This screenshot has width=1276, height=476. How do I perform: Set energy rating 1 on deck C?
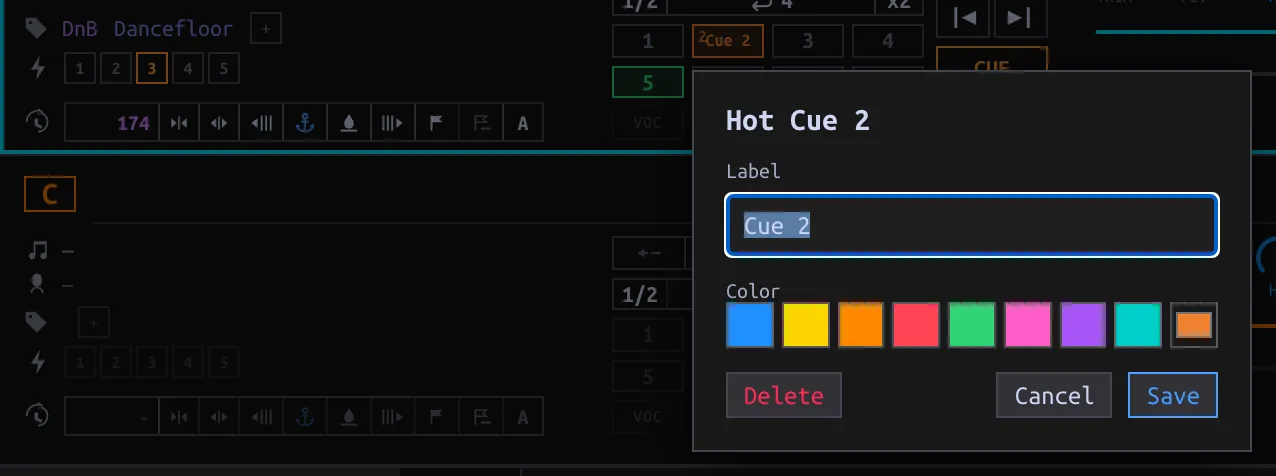(x=80, y=361)
